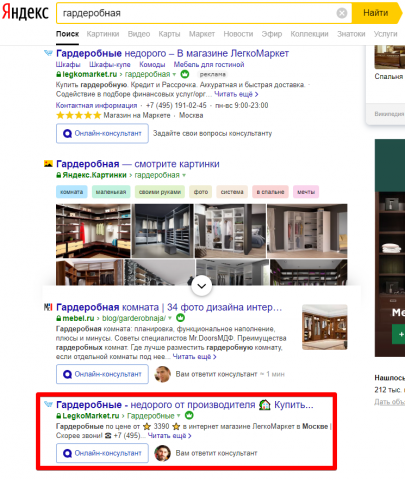Click 'Читать ещё' in the LegkoMarket.ru snippet
The width and height of the screenshot is (405, 480).
click(x=169, y=436)
